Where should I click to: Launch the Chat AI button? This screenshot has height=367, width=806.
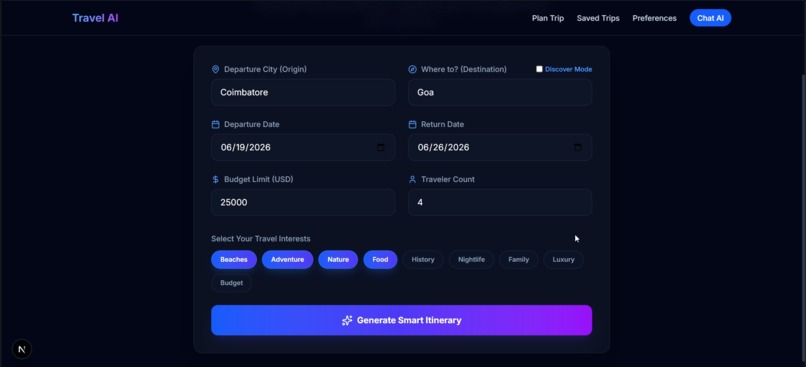pos(710,18)
